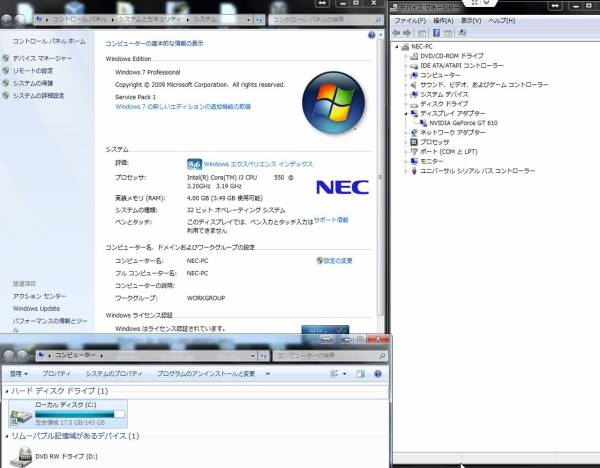Open change view dropdown in Computer window

point(345,374)
